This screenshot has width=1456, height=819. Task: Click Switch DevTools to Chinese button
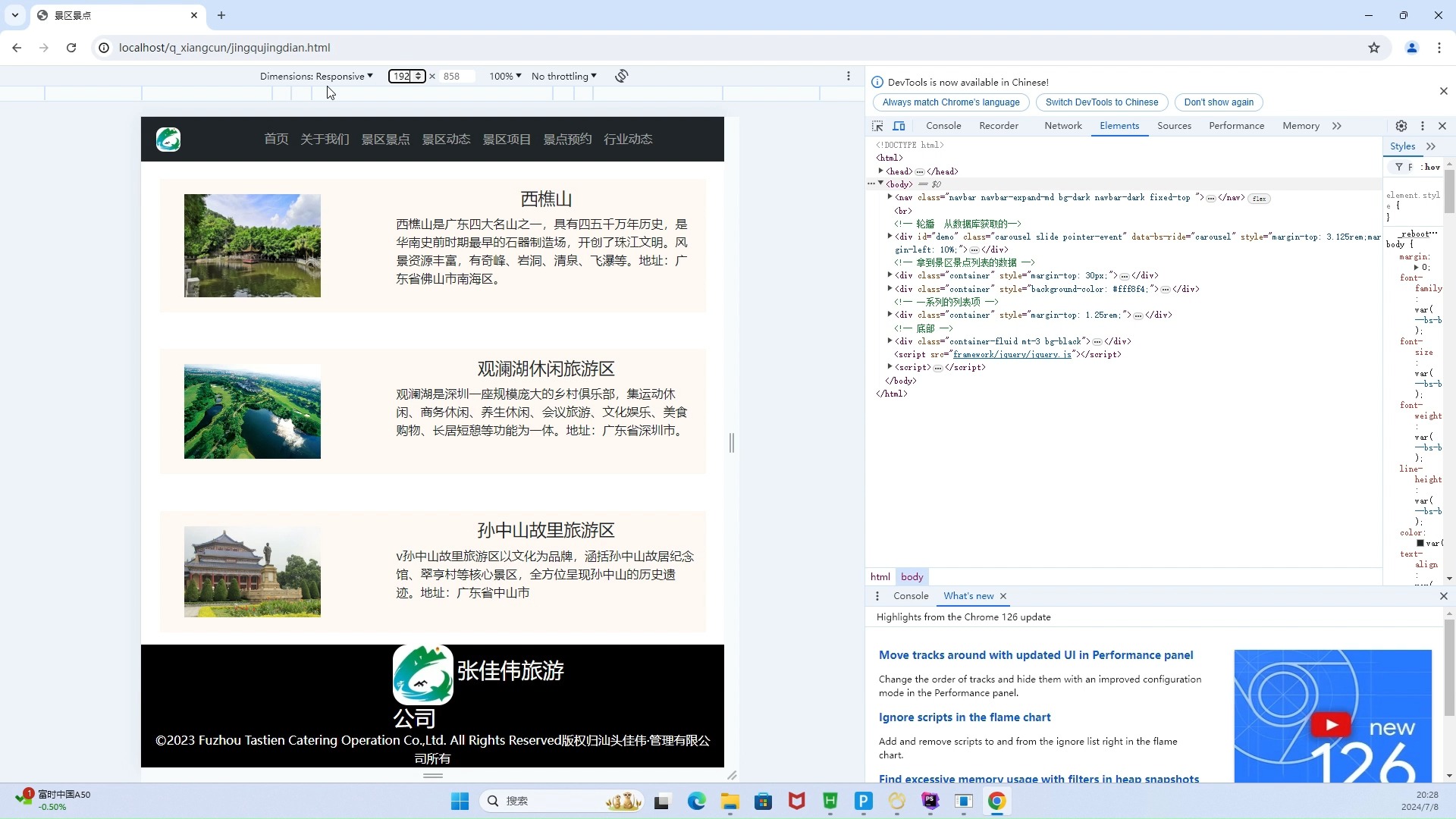[x=1101, y=101]
